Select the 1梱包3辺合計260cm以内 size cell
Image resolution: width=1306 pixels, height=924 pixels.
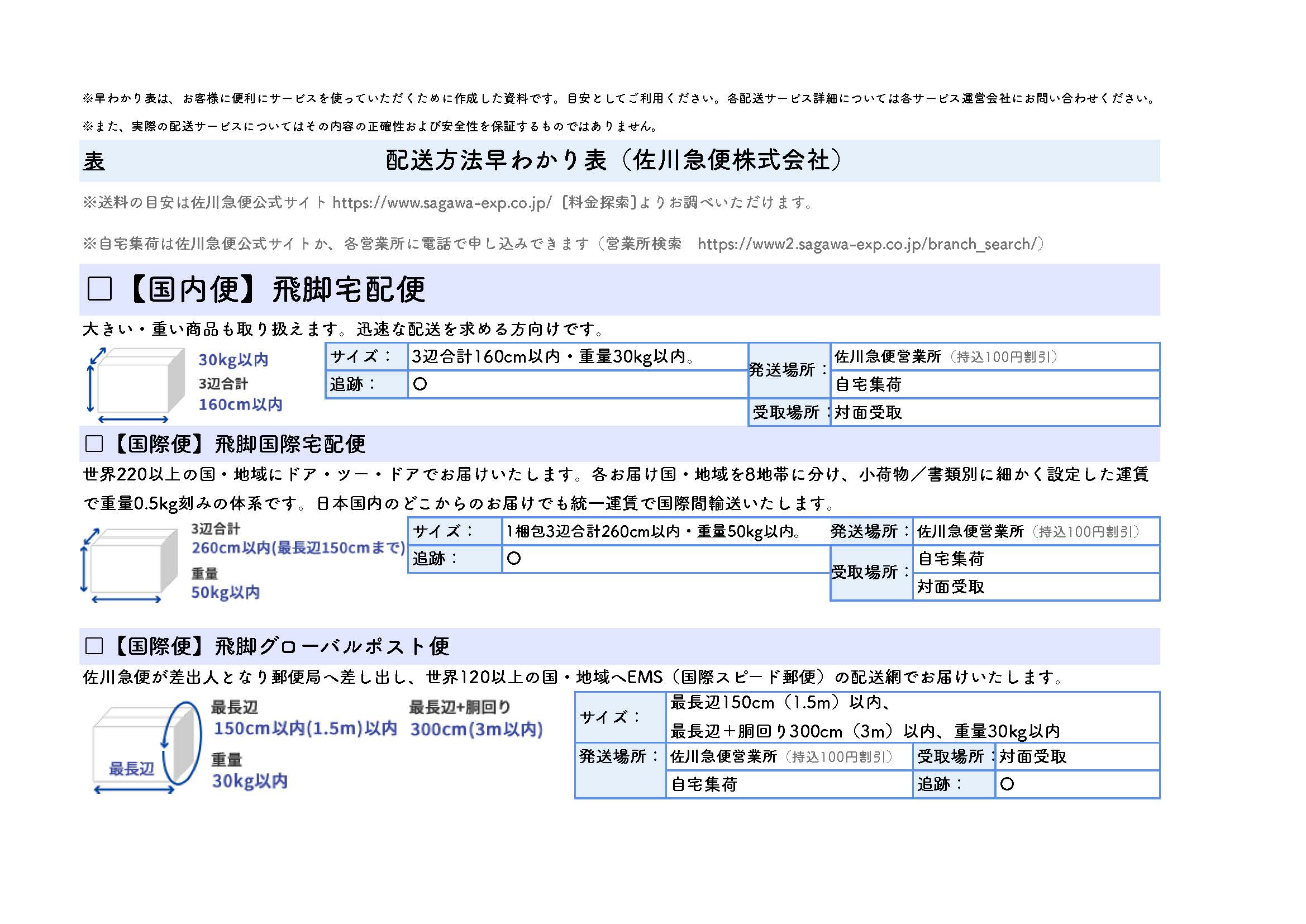pyautogui.click(x=654, y=531)
